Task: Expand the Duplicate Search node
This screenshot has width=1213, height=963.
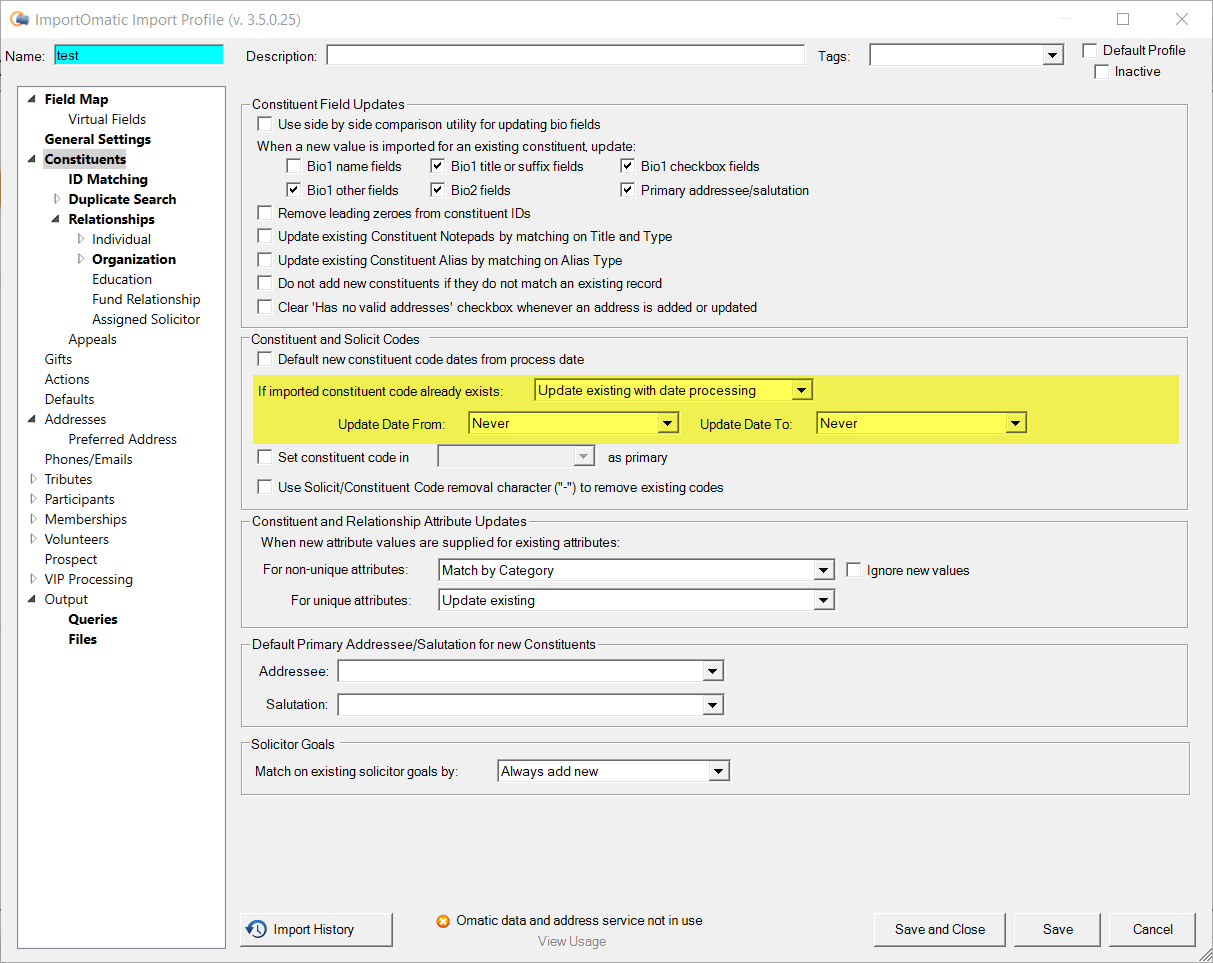Action: coord(57,199)
